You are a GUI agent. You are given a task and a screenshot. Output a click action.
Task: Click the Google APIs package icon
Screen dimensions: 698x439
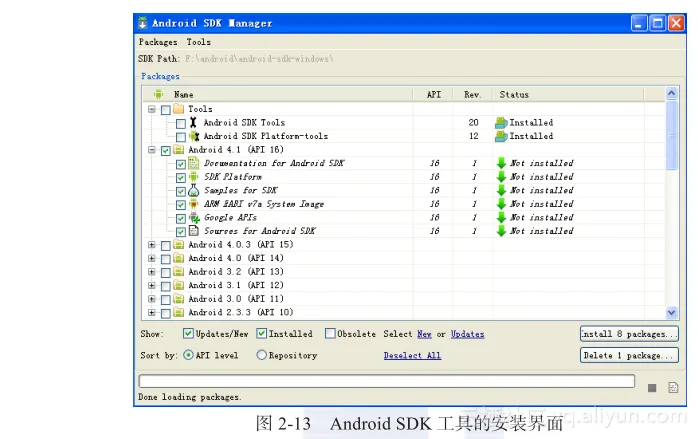point(194,217)
